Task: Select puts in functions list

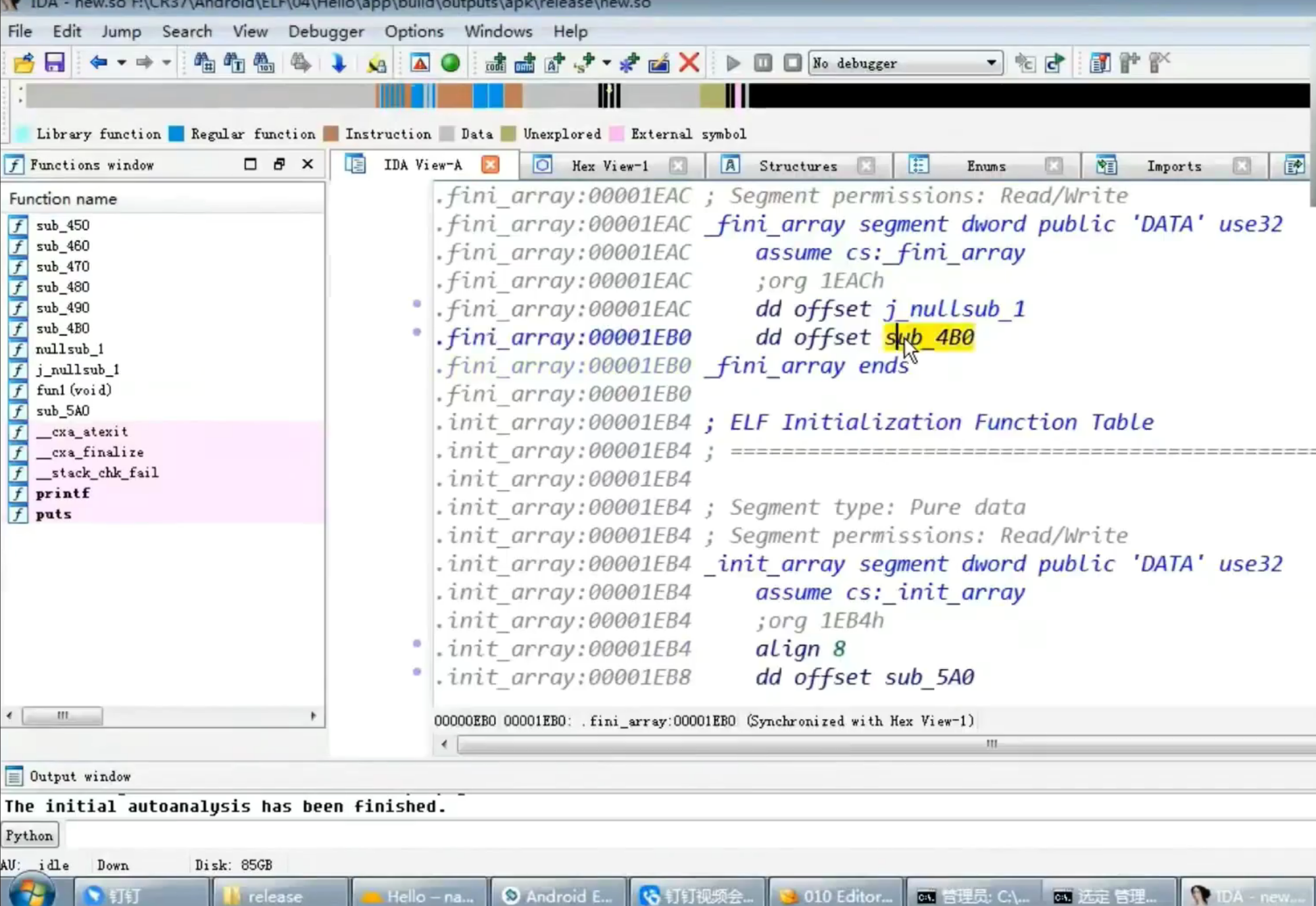Action: point(53,514)
